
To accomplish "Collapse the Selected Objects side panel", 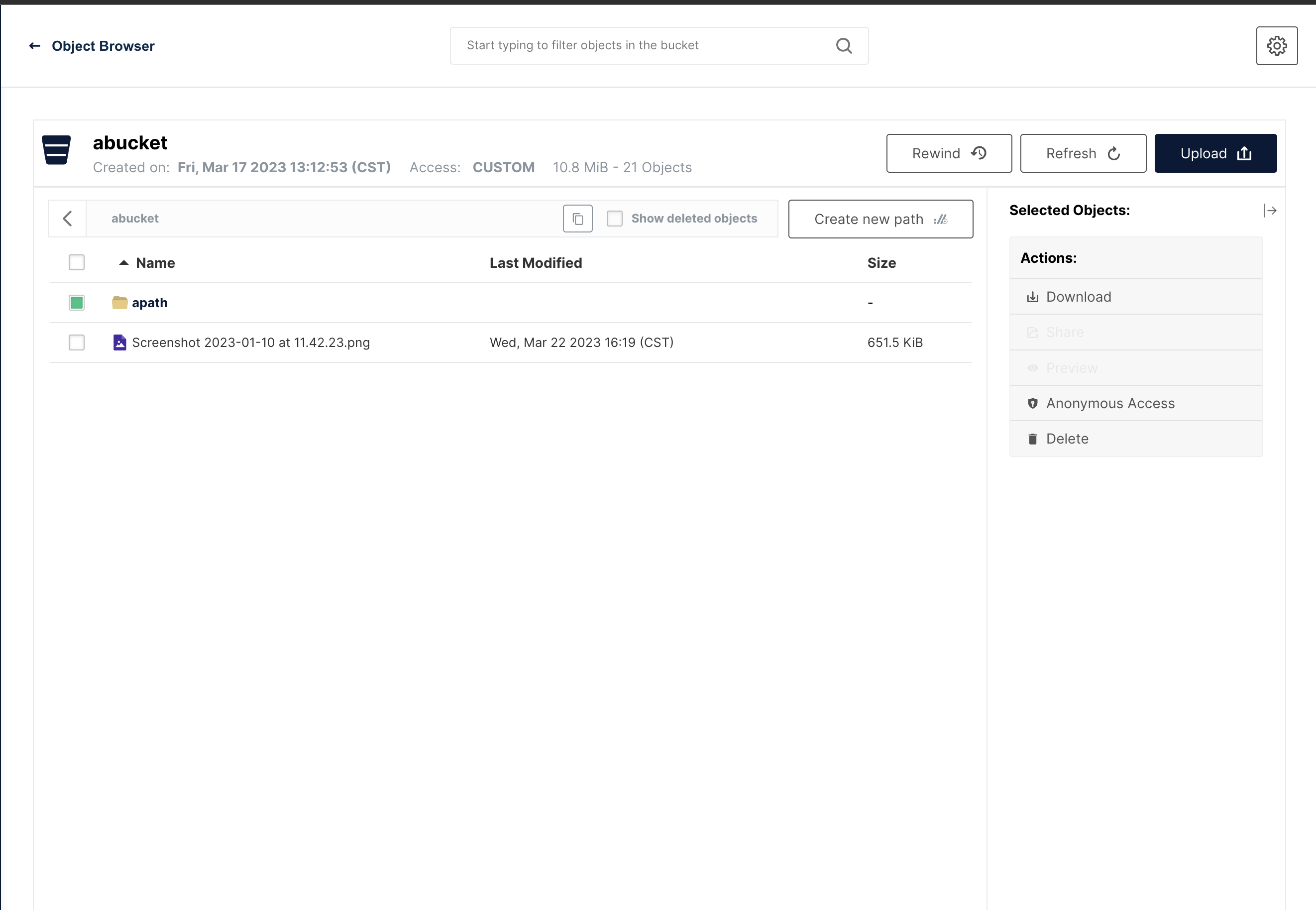I will click(1270, 211).
